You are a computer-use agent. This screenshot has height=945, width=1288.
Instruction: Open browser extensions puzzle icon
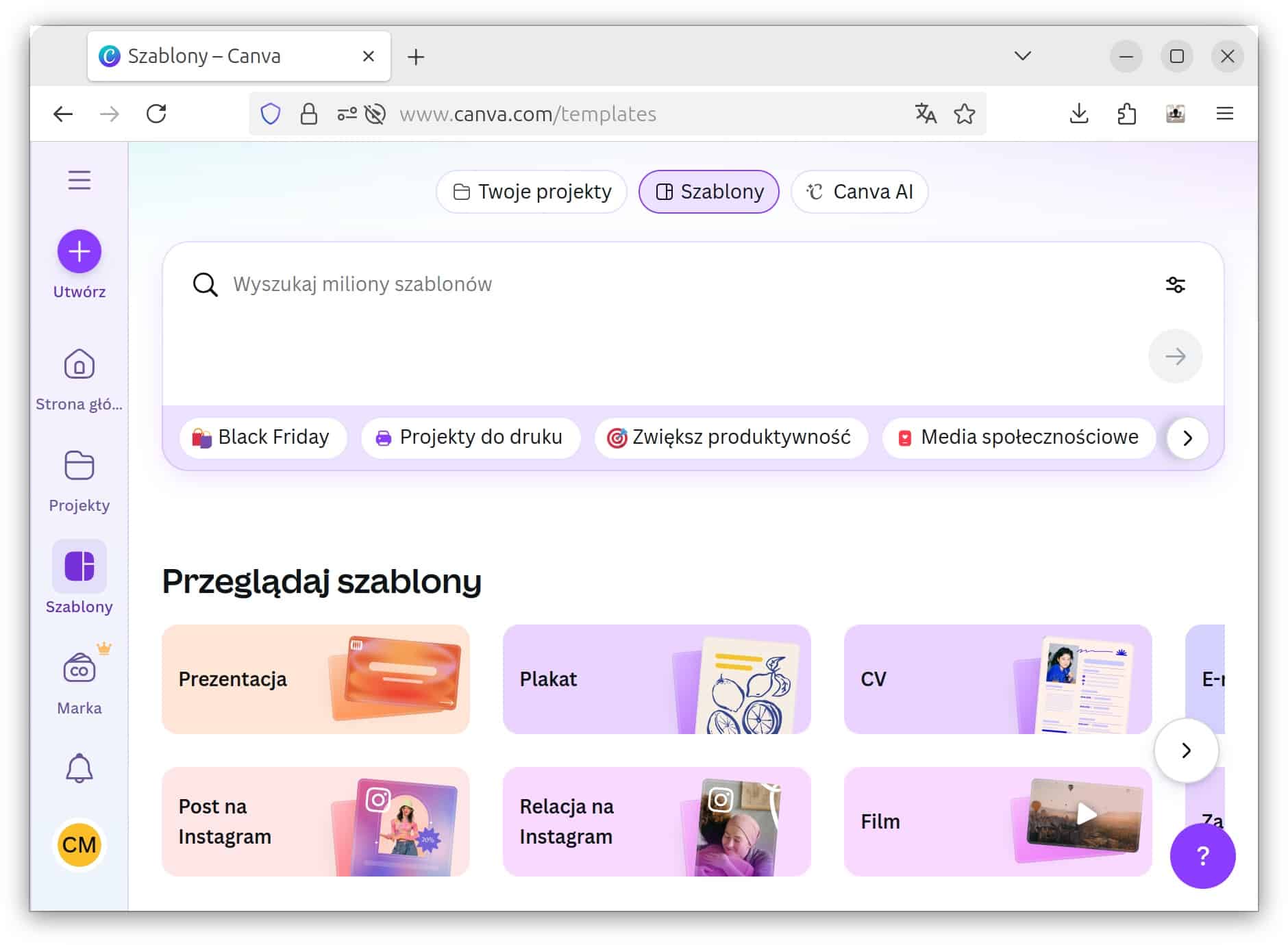pyautogui.click(x=1127, y=114)
